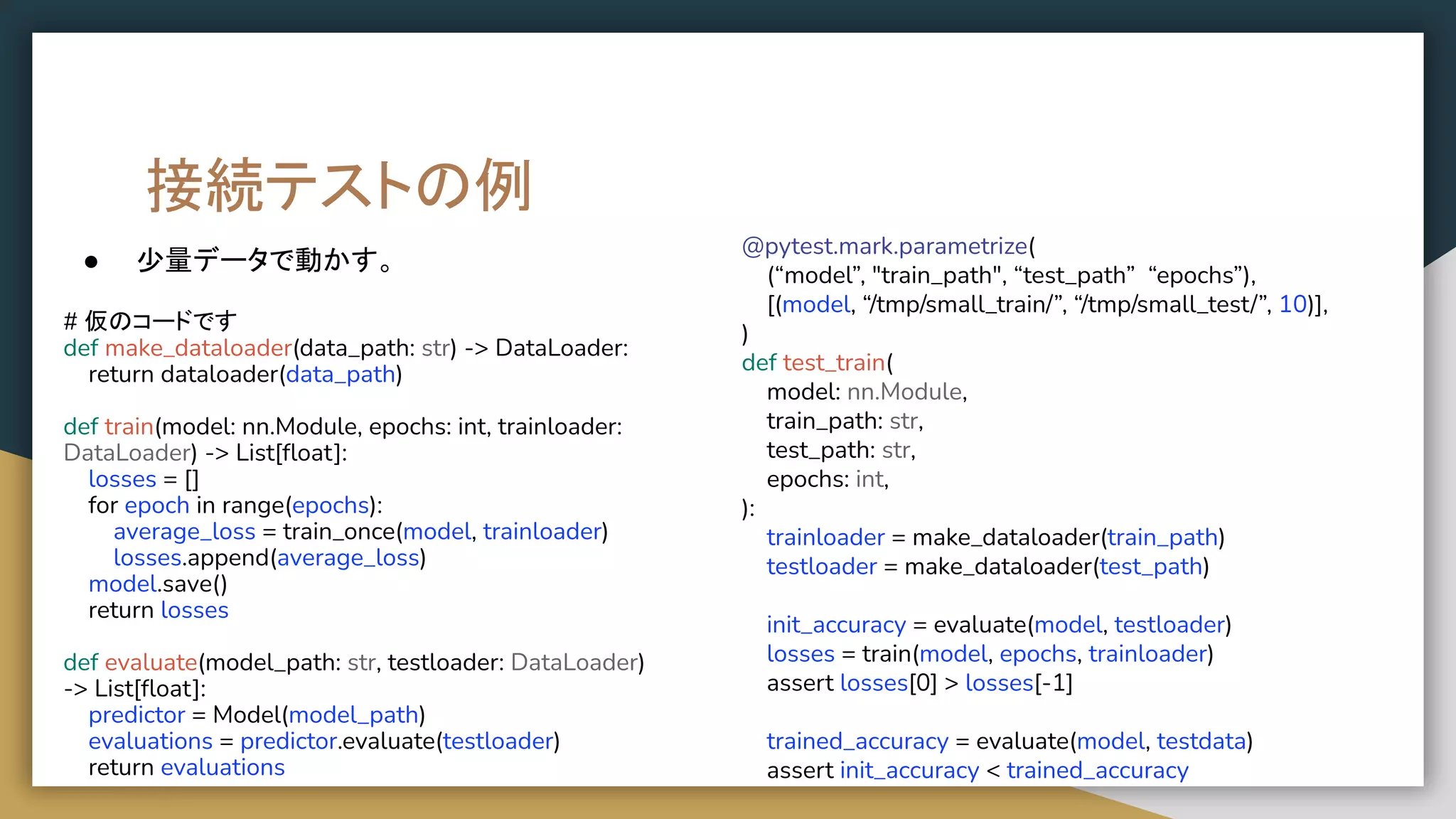The image size is (1456, 819).
Task: Select the init_accuracy = evaluate line
Action: pos(999,625)
